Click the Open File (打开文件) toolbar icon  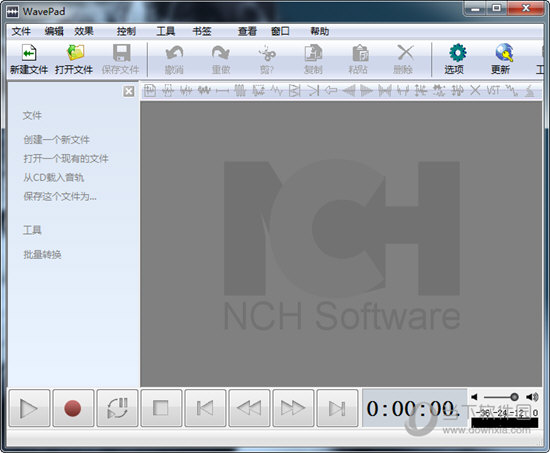click(75, 53)
